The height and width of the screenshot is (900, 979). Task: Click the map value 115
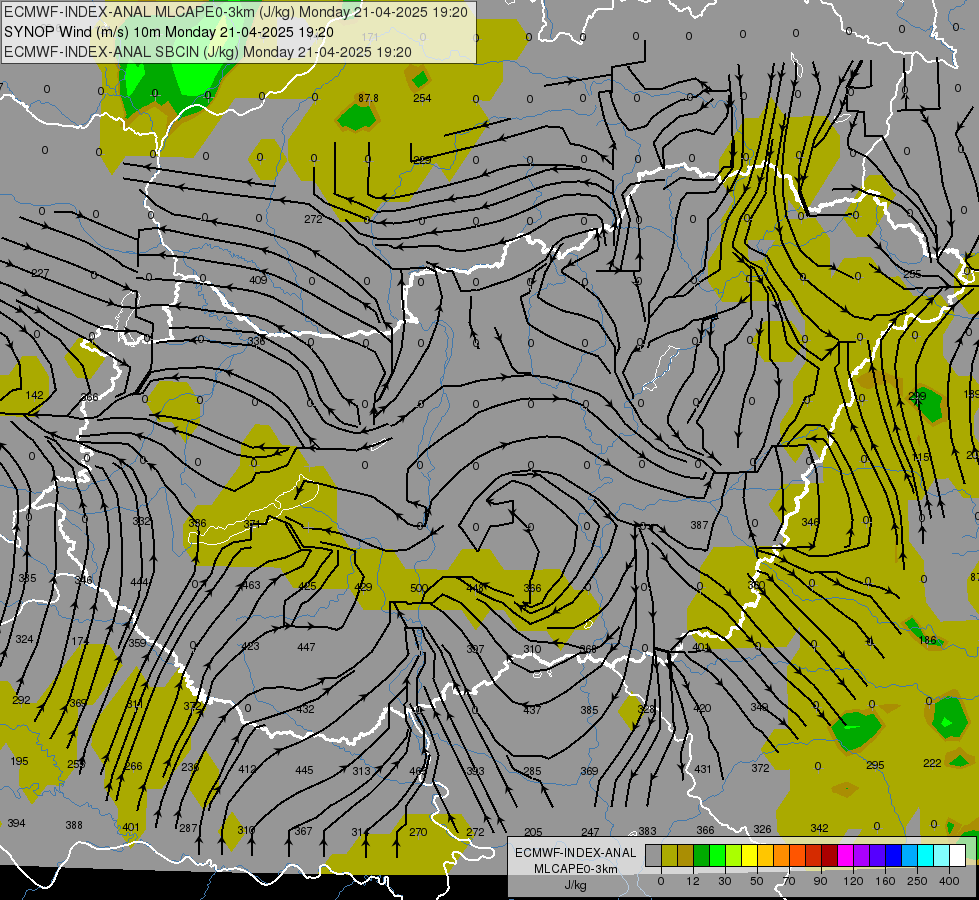click(x=921, y=457)
